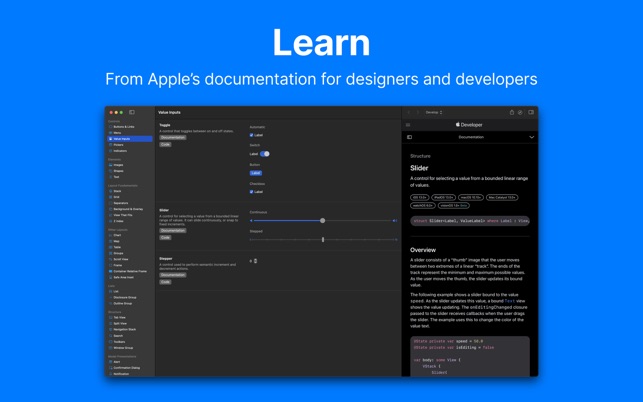Click the 'macOS 10.15+' platform badge
643x402 pixels.
471,197
